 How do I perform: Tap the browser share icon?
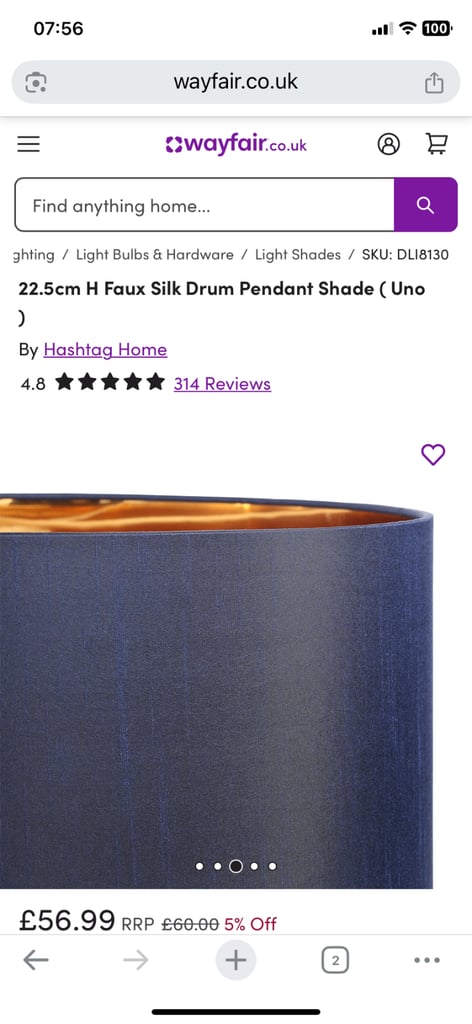click(x=434, y=82)
